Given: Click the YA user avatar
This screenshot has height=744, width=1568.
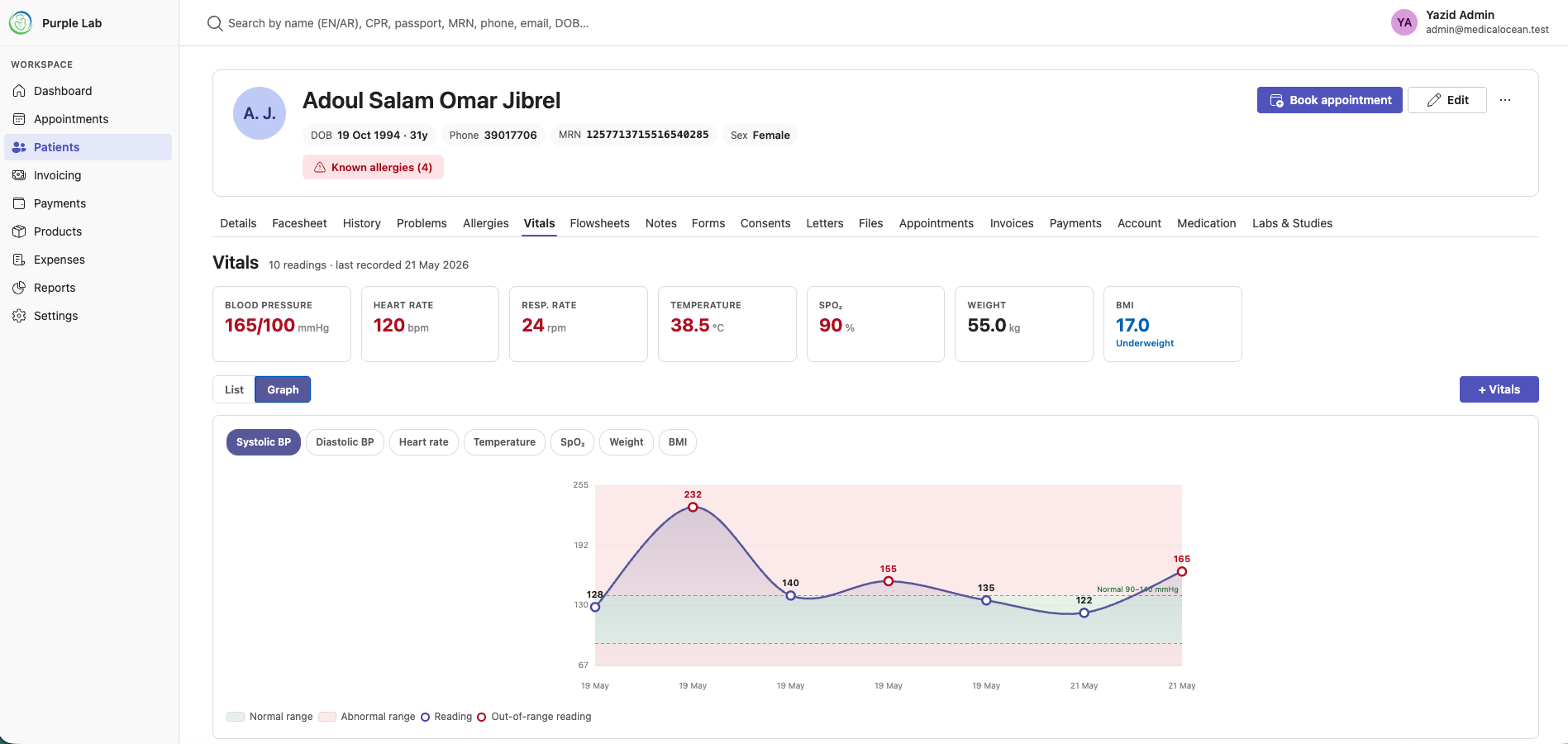Looking at the screenshot, I should point(1404,22).
